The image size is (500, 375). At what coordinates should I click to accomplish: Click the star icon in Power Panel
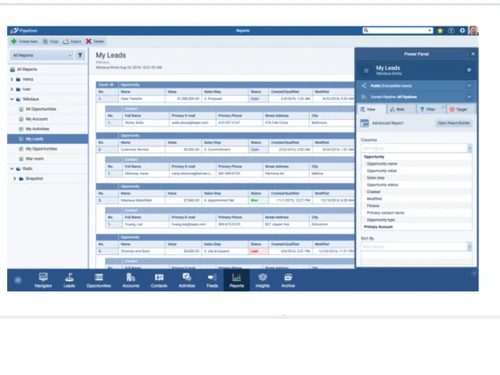pyautogui.click(x=366, y=70)
